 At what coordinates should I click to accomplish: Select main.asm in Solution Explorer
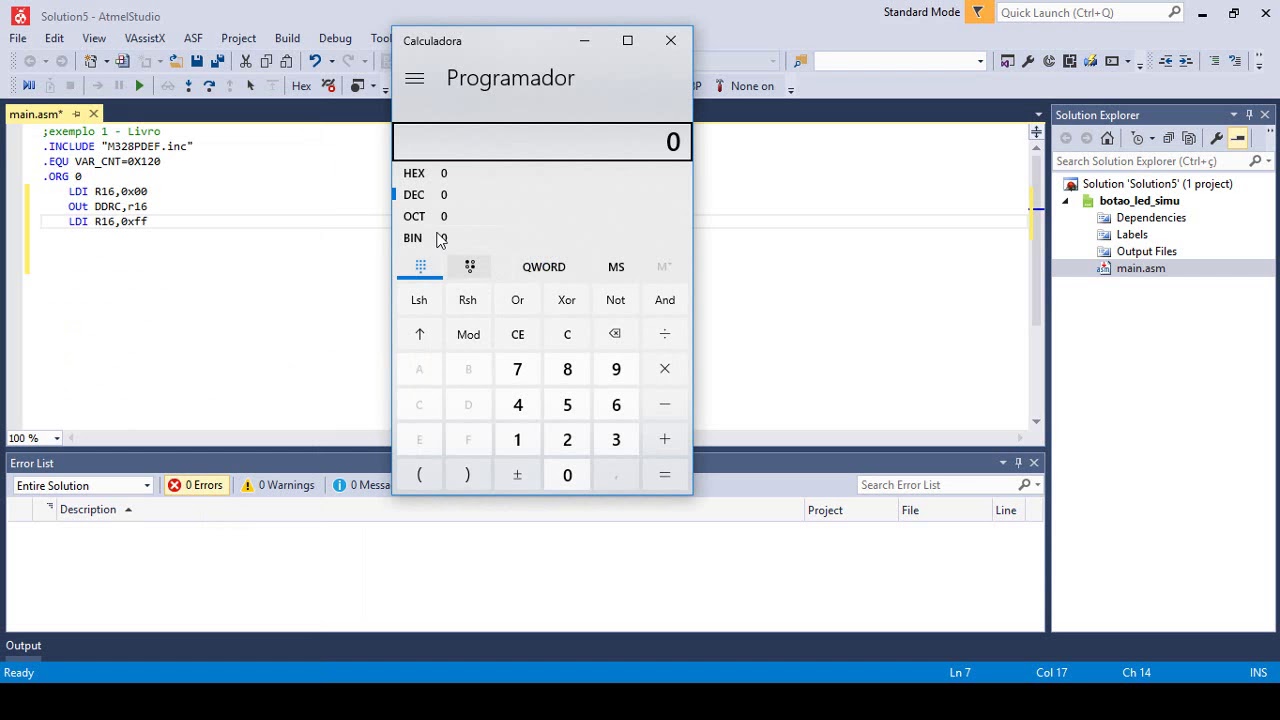point(1140,268)
